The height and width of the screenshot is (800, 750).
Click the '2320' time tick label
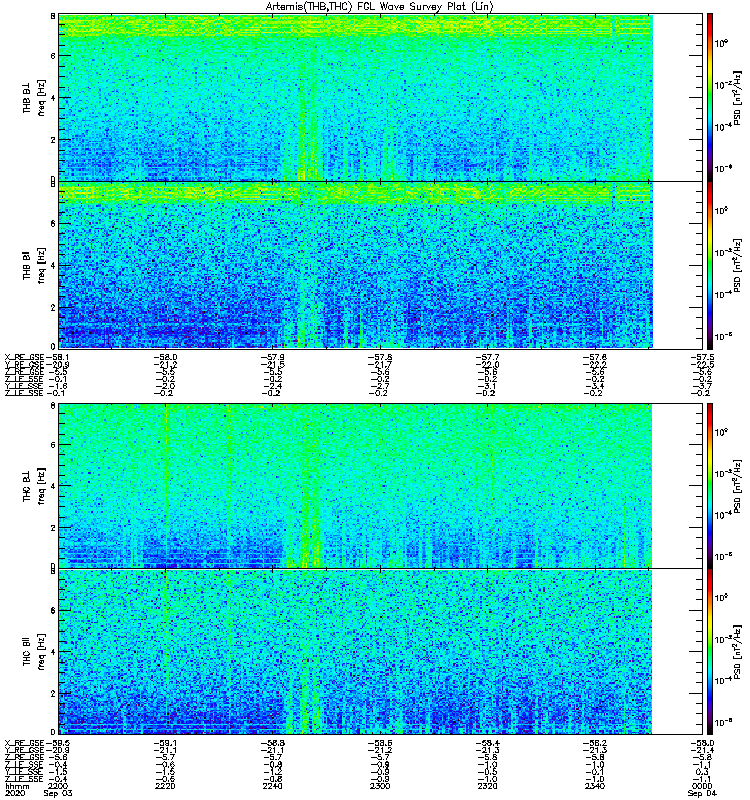487,786
